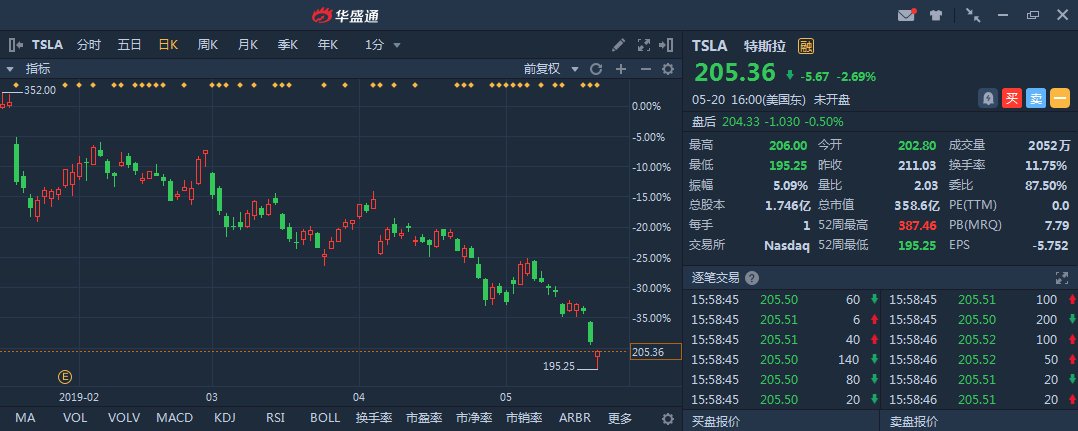This screenshot has width=1078, height=431.
Task: Collapse the left panel of the chart
Action: tap(15, 45)
